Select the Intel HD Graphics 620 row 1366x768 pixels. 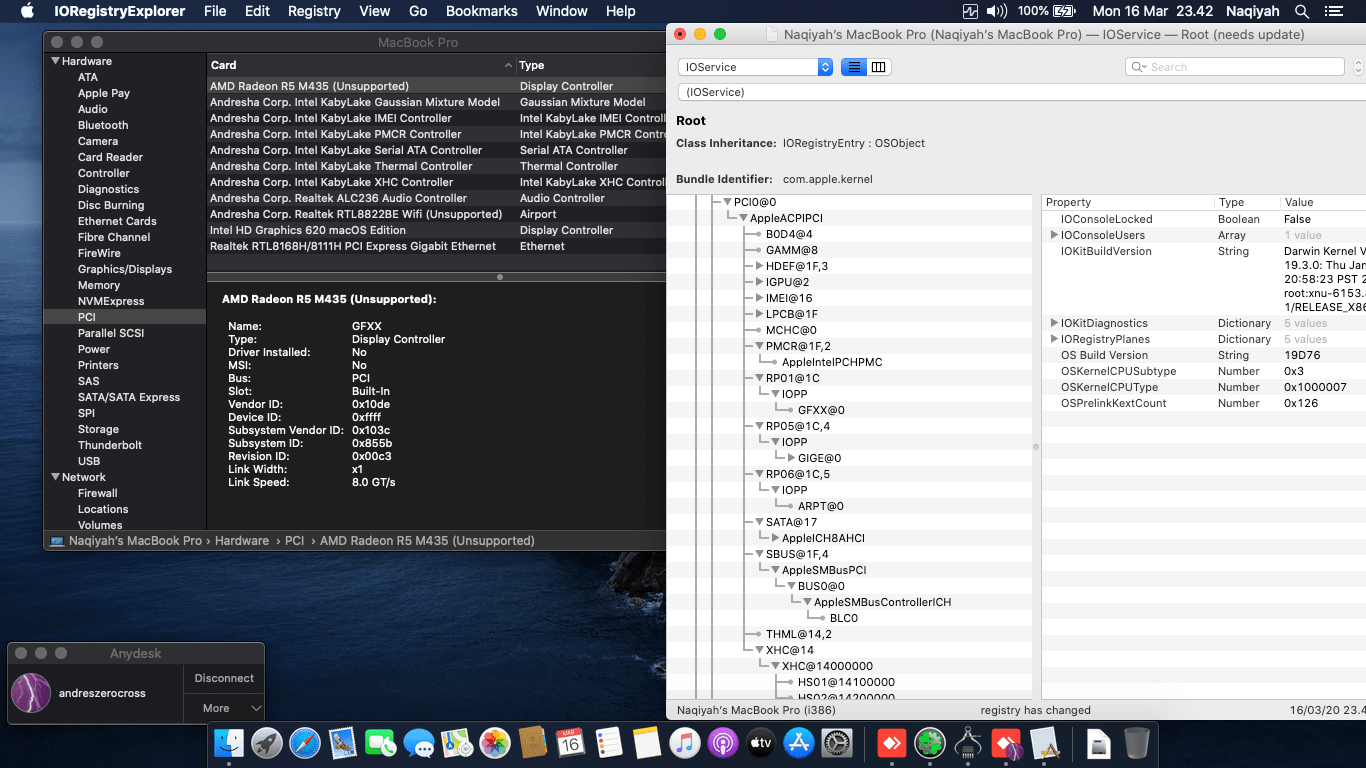436,230
